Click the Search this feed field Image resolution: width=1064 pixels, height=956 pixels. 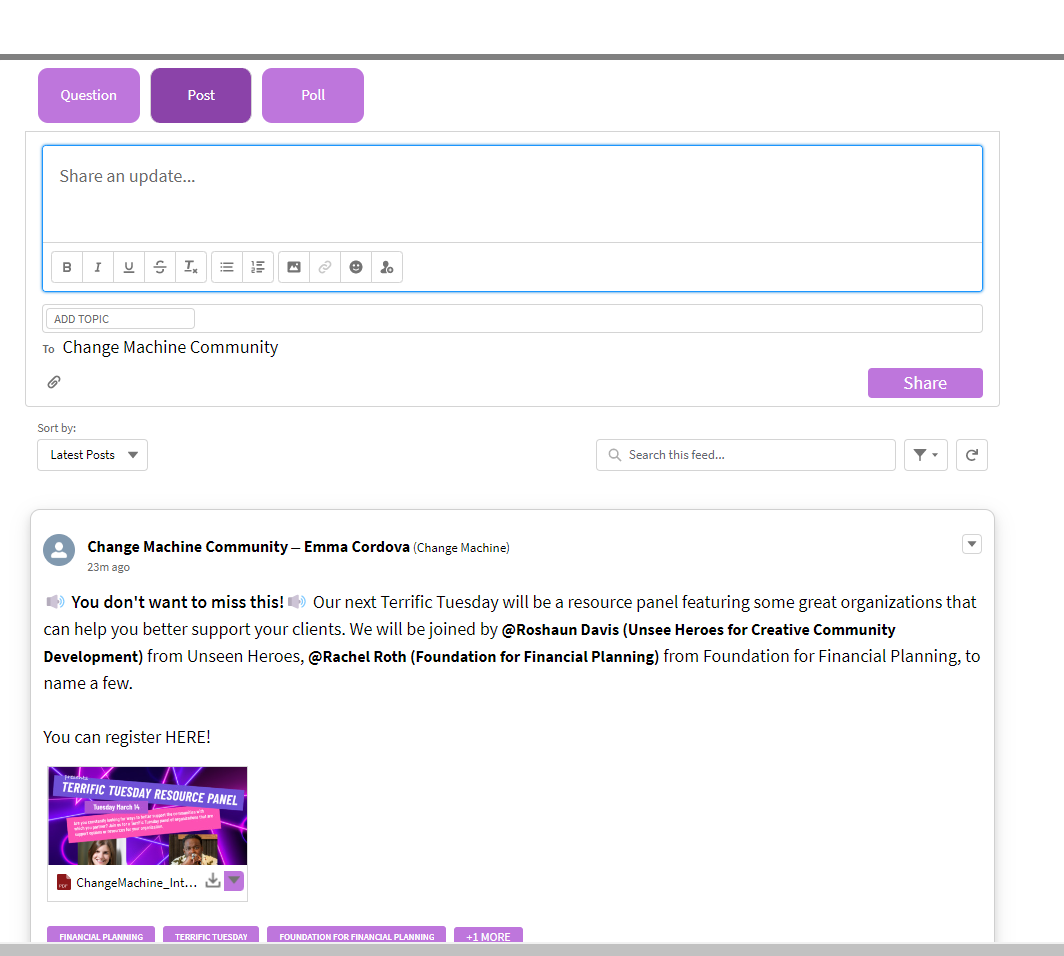(746, 455)
